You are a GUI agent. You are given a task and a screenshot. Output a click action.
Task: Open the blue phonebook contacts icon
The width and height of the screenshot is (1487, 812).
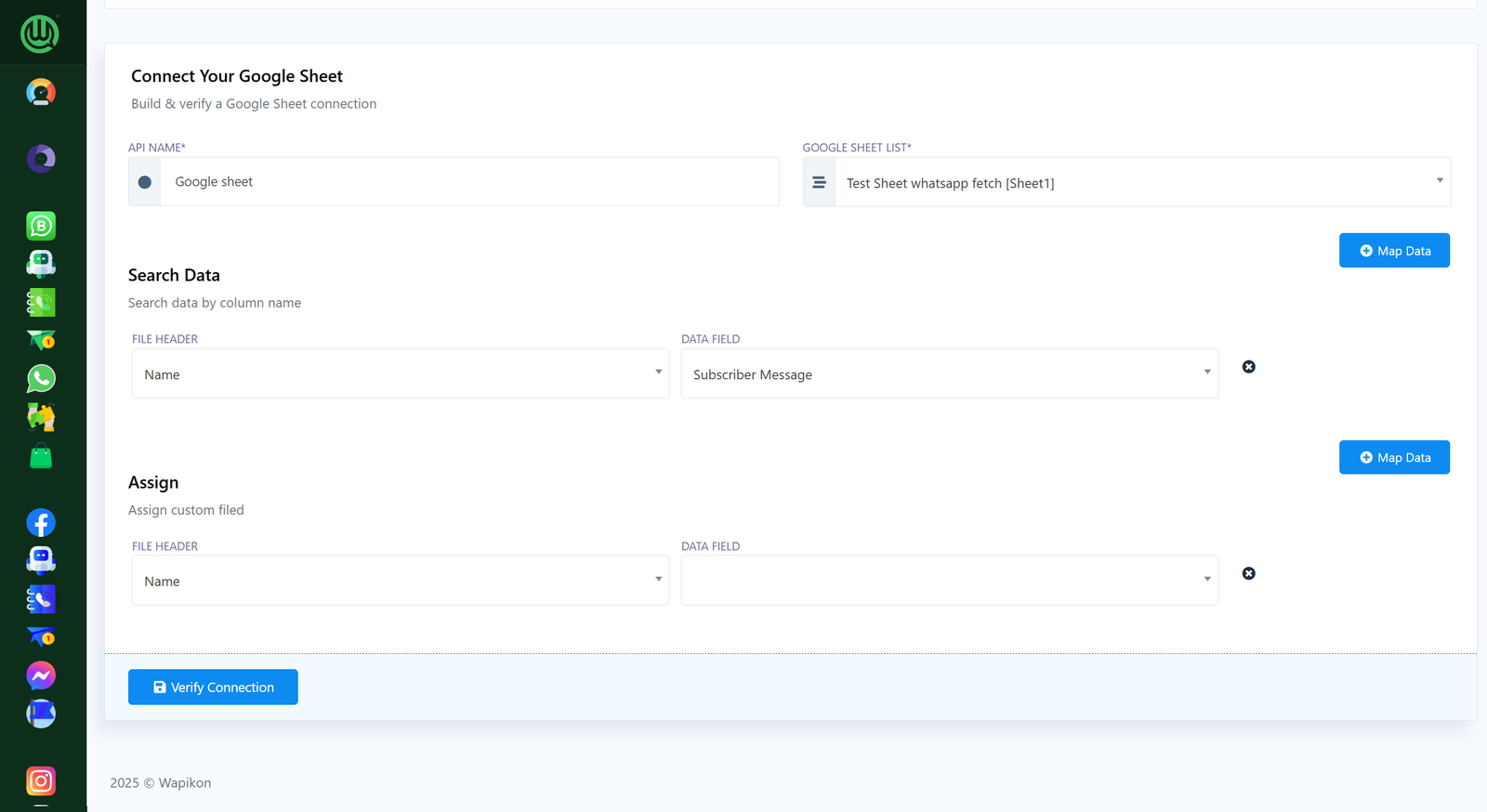pyautogui.click(x=41, y=599)
